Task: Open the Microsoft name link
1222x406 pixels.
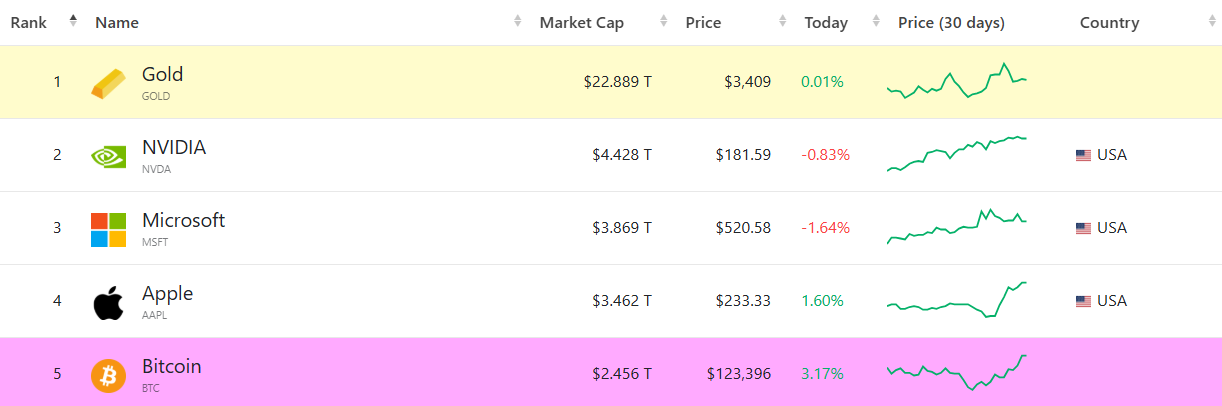Action: [x=183, y=221]
